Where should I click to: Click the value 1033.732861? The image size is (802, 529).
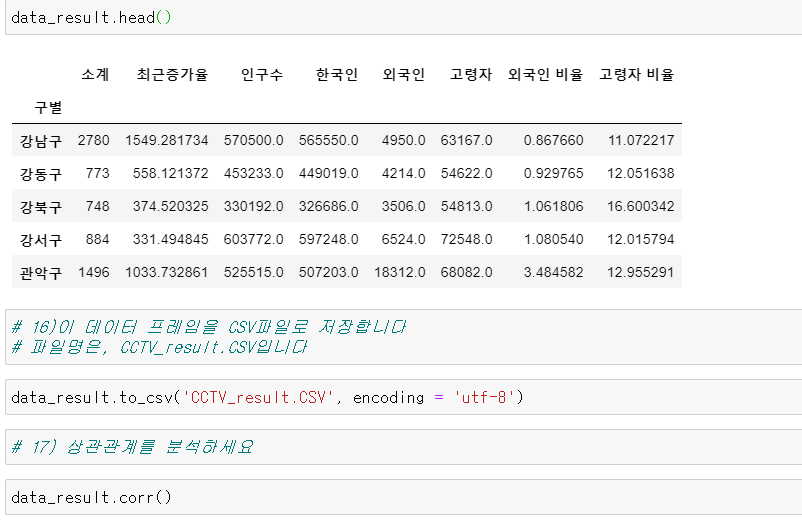click(167, 272)
